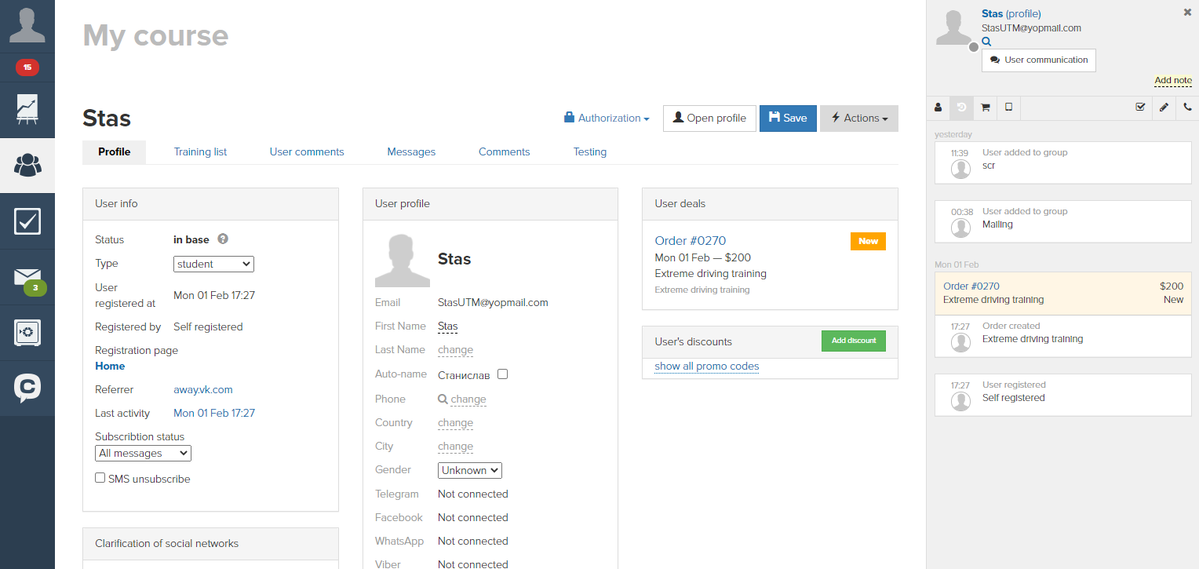The width and height of the screenshot is (1199, 569).
Task: Click the checkbox task icon in side panel
Action: pyautogui.click(x=1140, y=108)
